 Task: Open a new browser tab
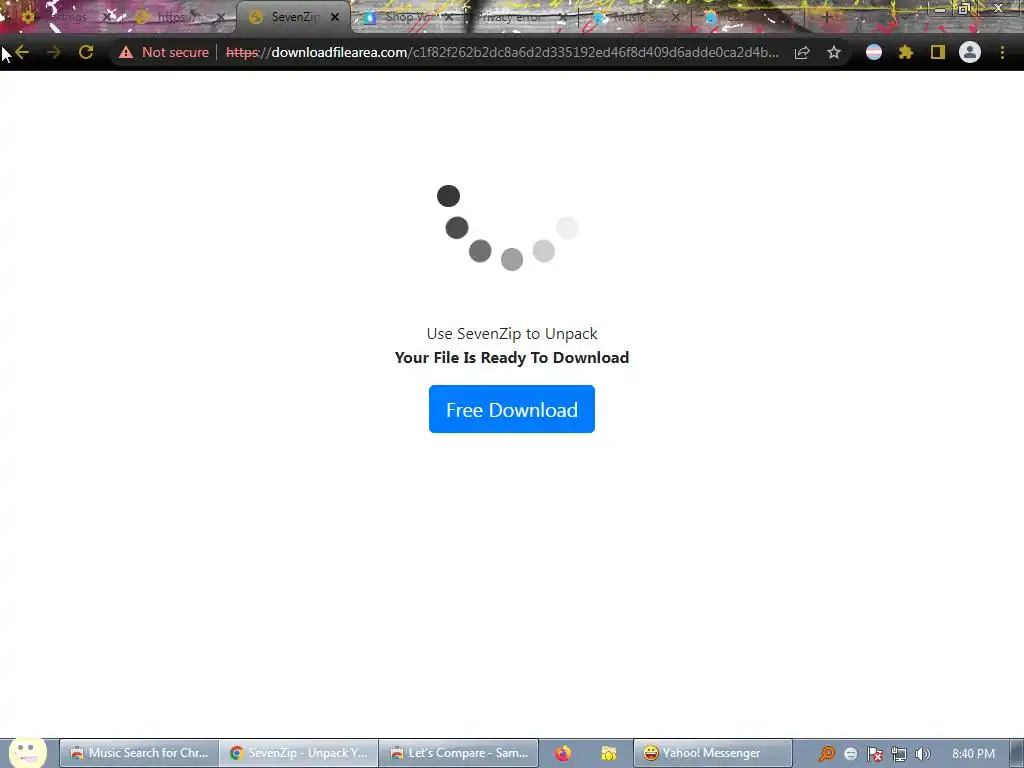(826, 17)
